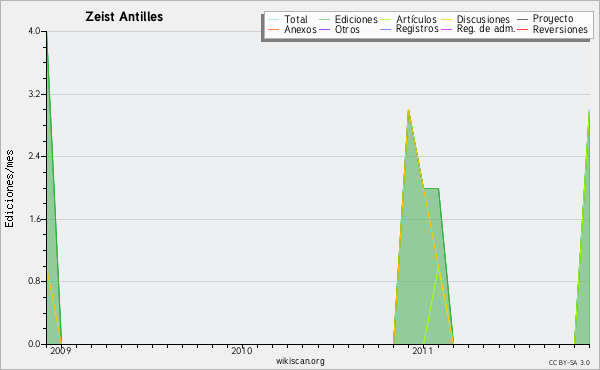Click the 4.0 y-axis value
This screenshot has height=370, width=600.
pyautogui.click(x=34, y=31)
